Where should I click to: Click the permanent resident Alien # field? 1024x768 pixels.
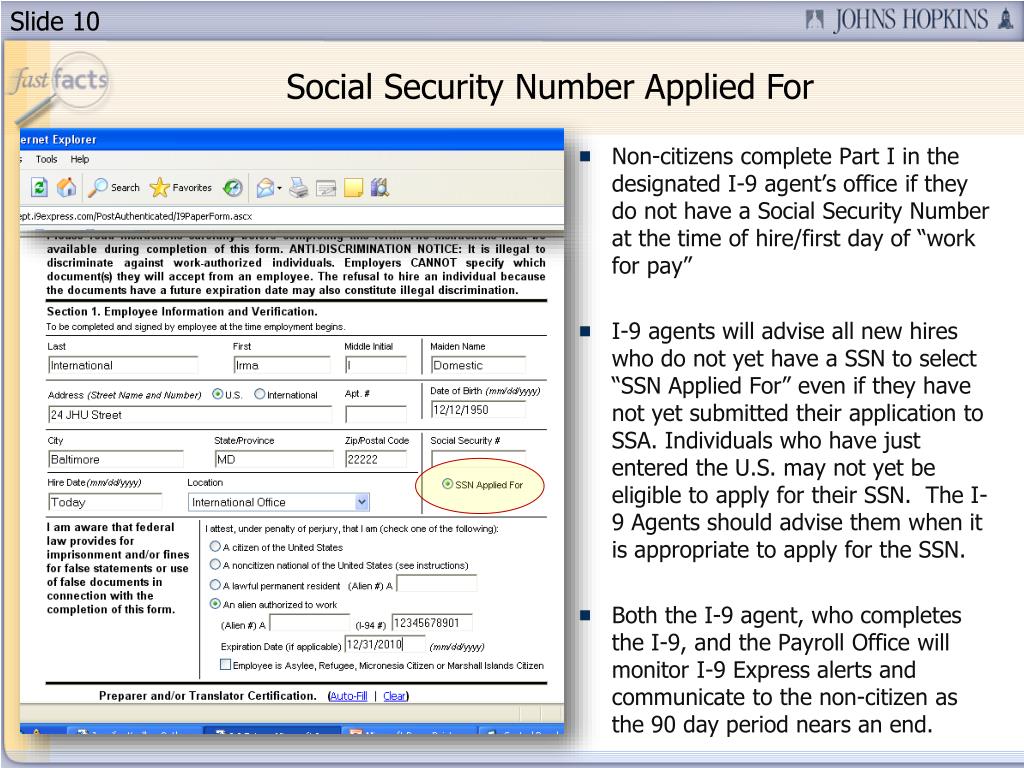coord(437,583)
